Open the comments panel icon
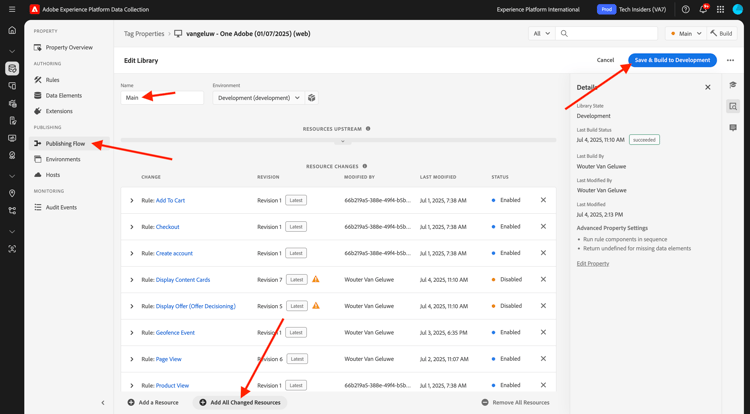Viewport: 750px width, 414px height. pos(733,128)
